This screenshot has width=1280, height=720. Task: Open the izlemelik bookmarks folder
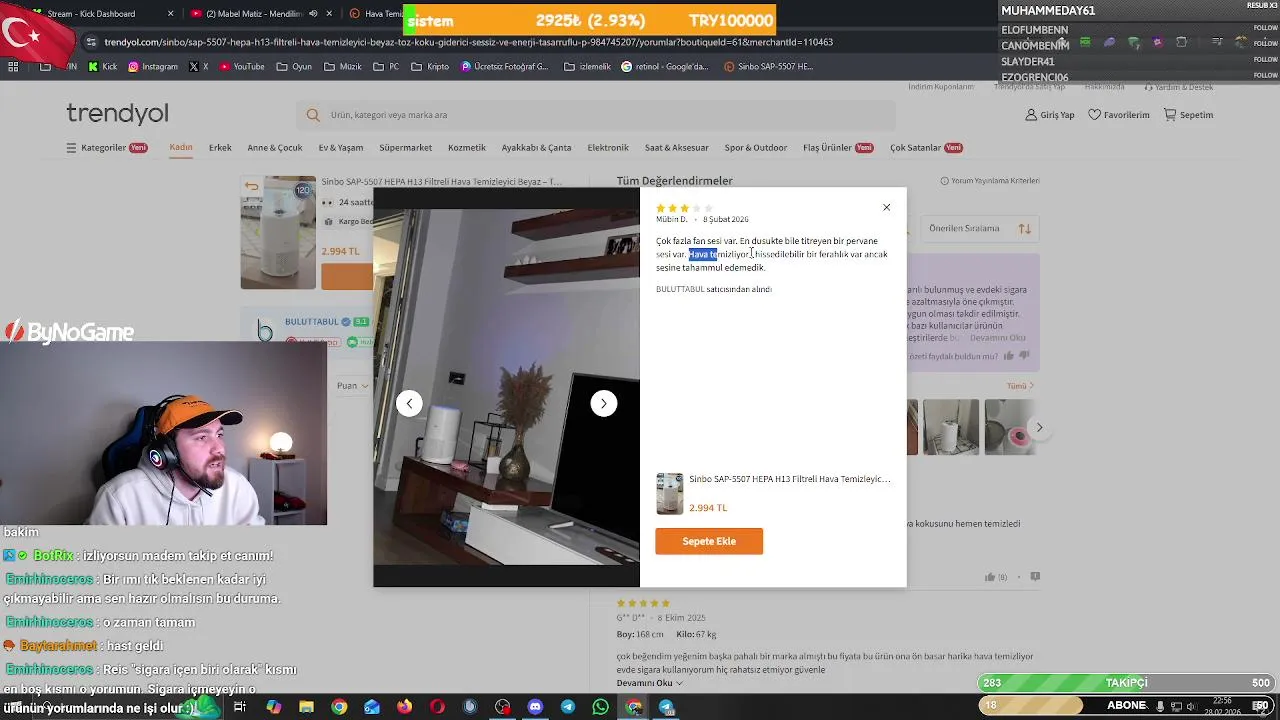(587, 67)
